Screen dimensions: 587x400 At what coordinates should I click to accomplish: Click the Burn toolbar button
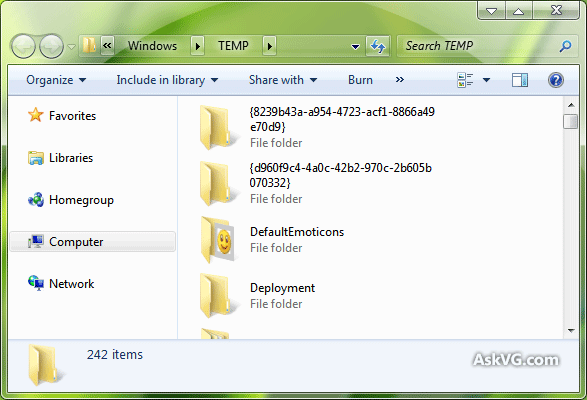[360, 80]
